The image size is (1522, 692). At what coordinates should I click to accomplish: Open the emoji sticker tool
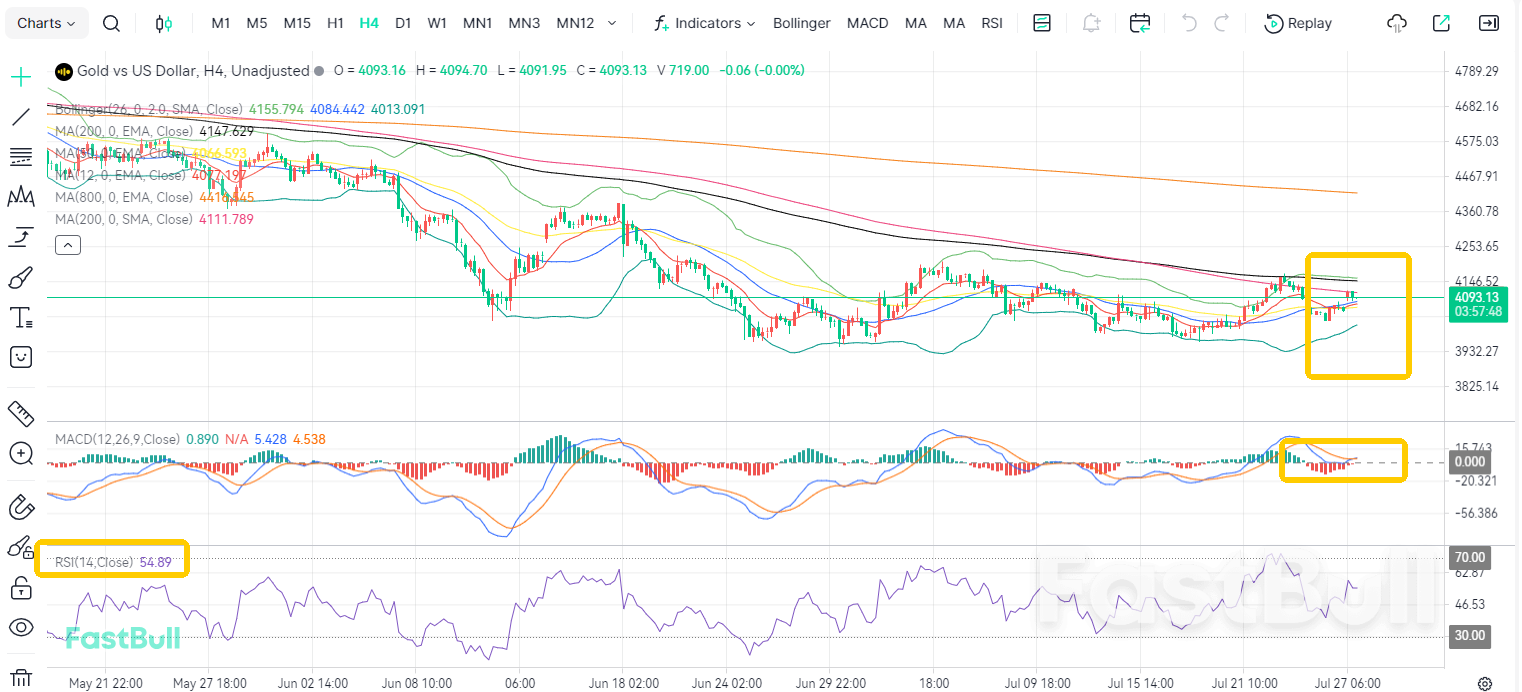point(21,357)
